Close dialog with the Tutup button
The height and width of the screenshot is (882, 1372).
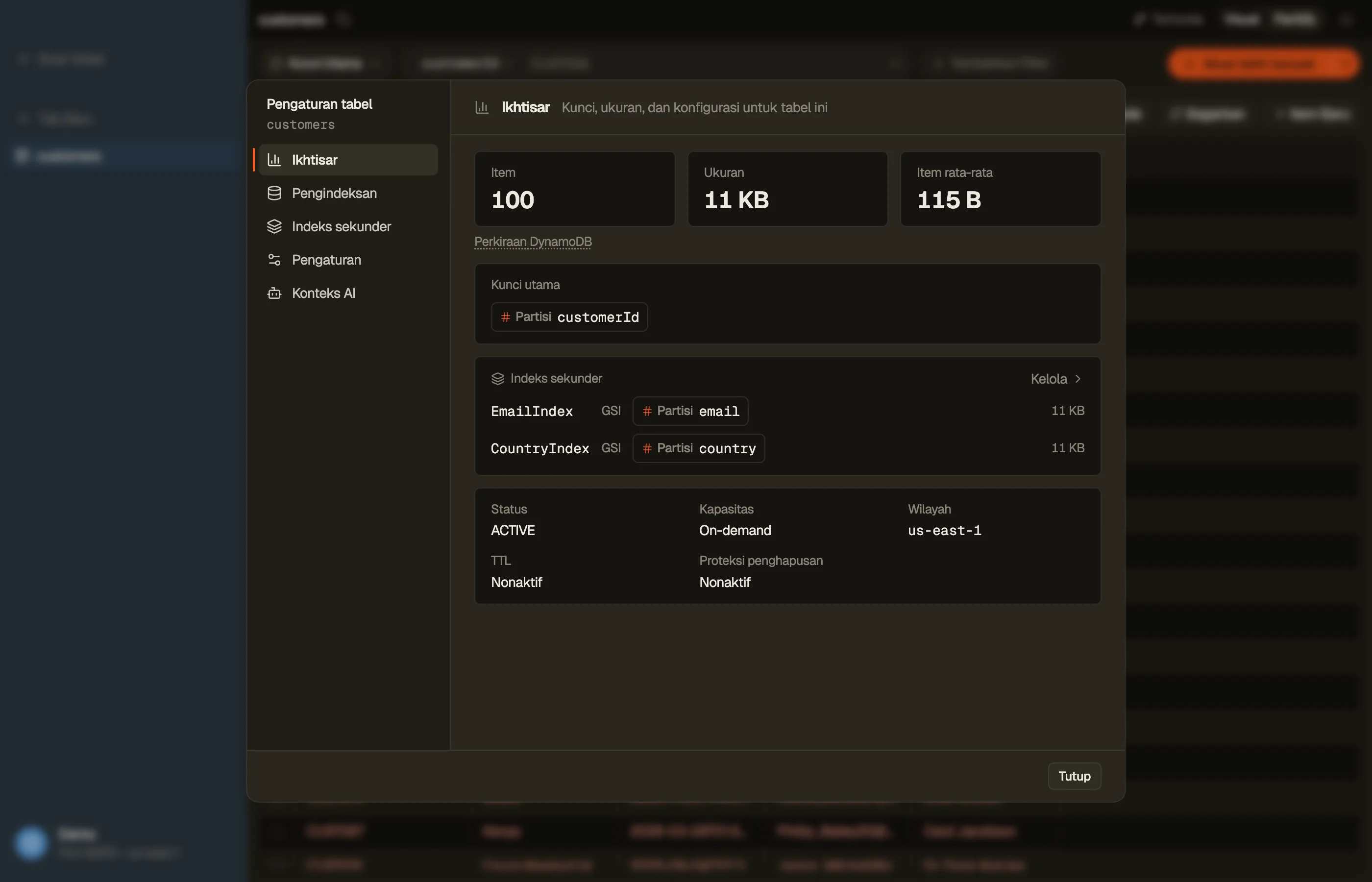(1074, 776)
